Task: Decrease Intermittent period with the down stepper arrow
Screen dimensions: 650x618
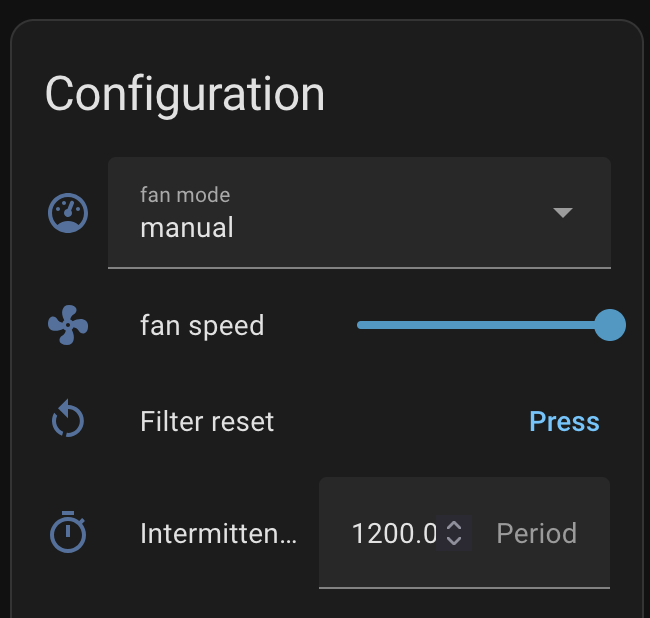Action: [x=454, y=541]
